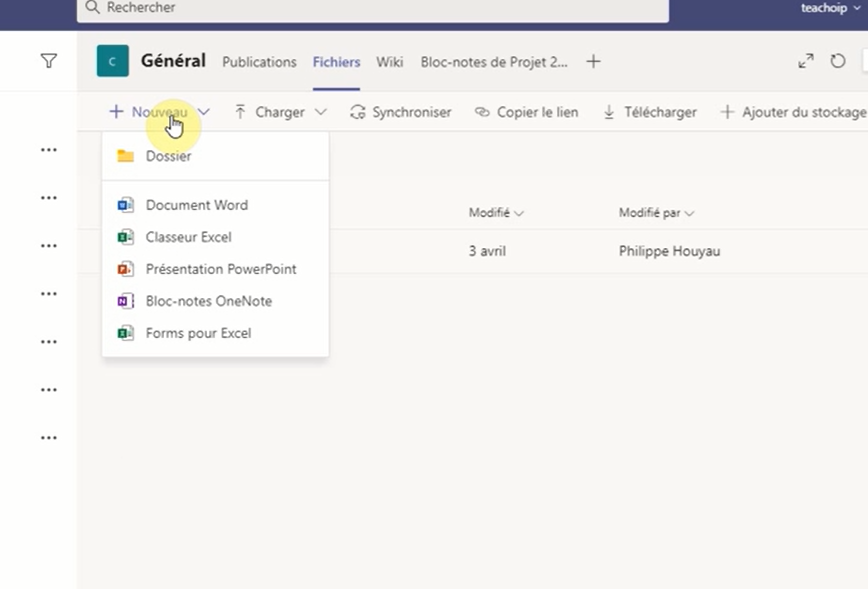Open the fourth sidebar more-options ellipsis
Image resolution: width=868 pixels, height=589 pixels.
[49, 294]
